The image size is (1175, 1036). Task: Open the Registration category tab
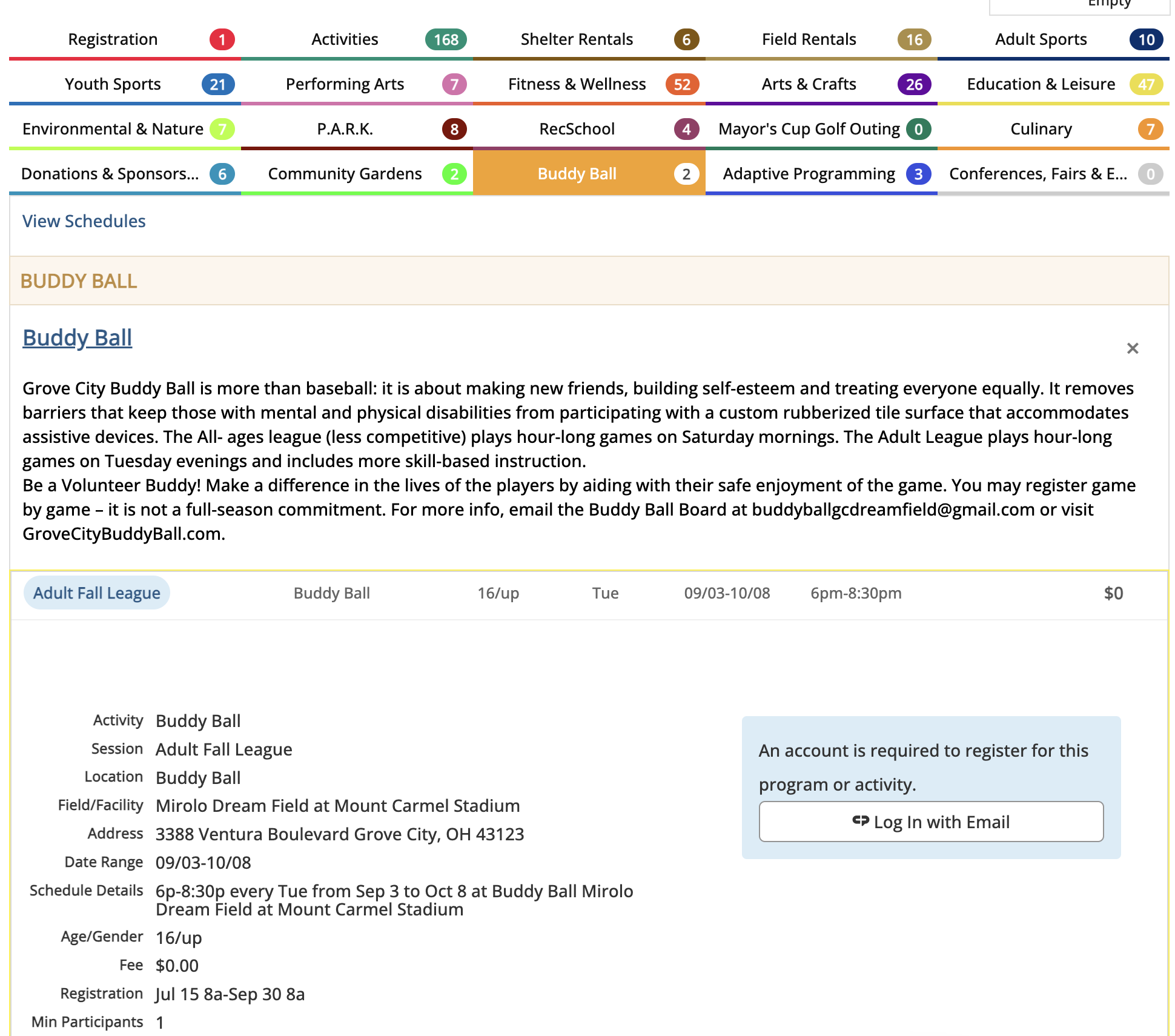pyautogui.click(x=113, y=39)
